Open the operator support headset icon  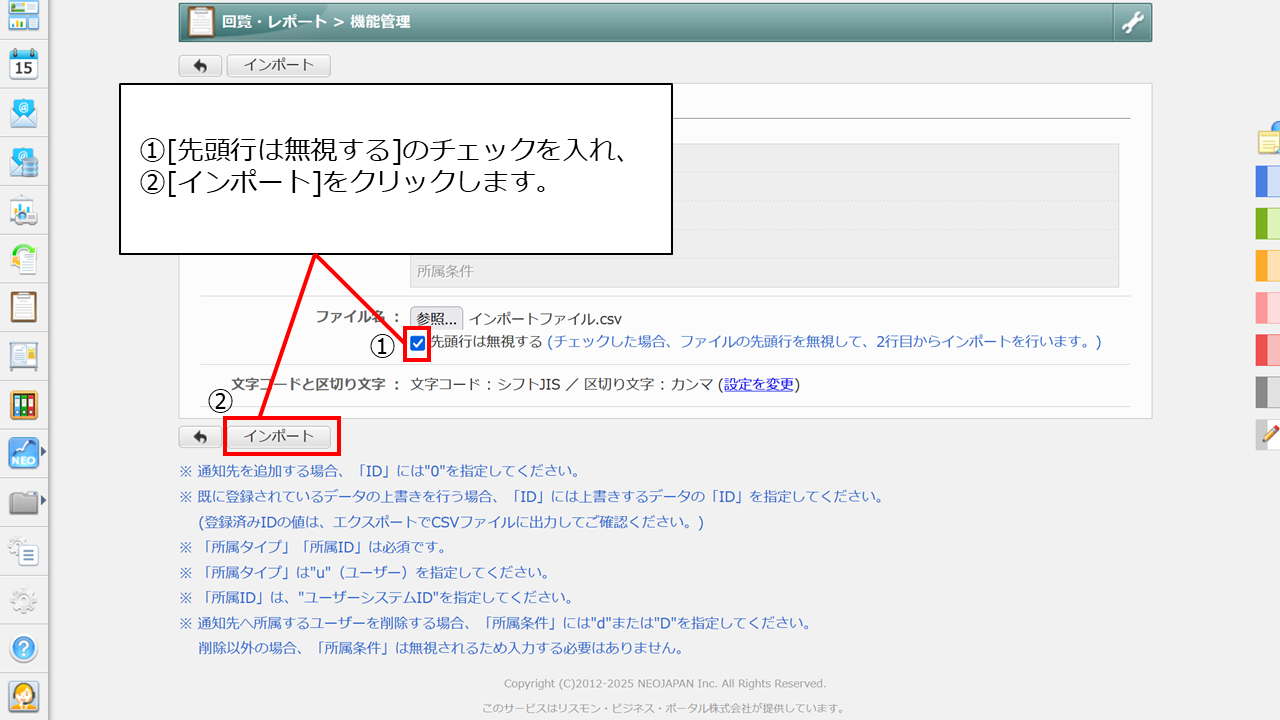24,695
